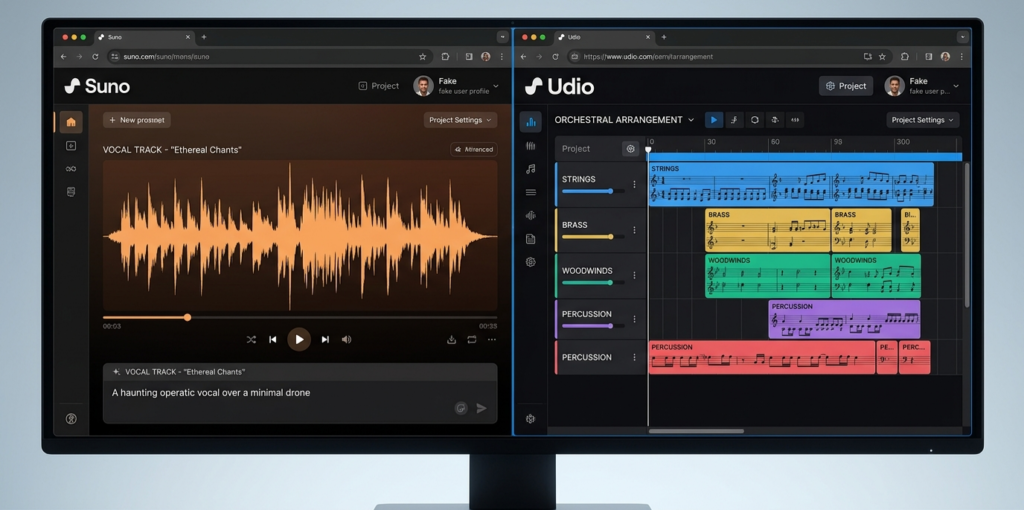
Task: Open a new tab in the Udio window
Action: pos(664,37)
